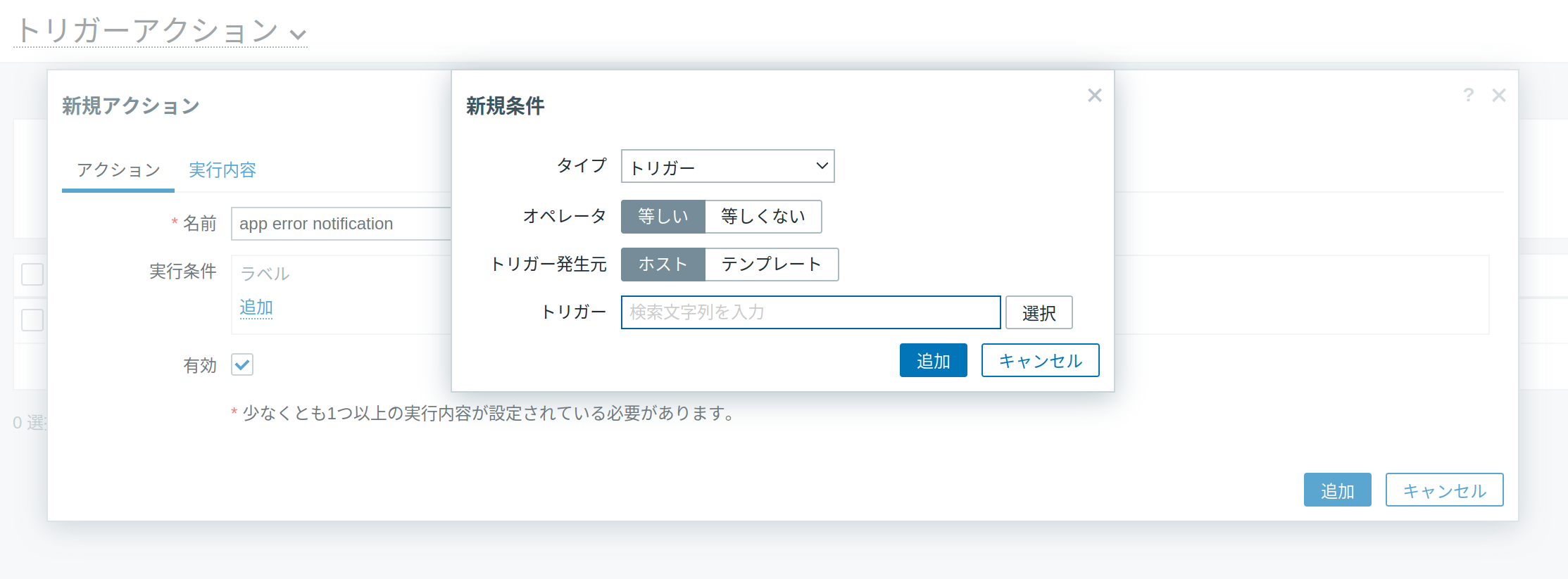The image size is (1568, 579).
Task: Select the アクション tab
Action: click(x=118, y=170)
